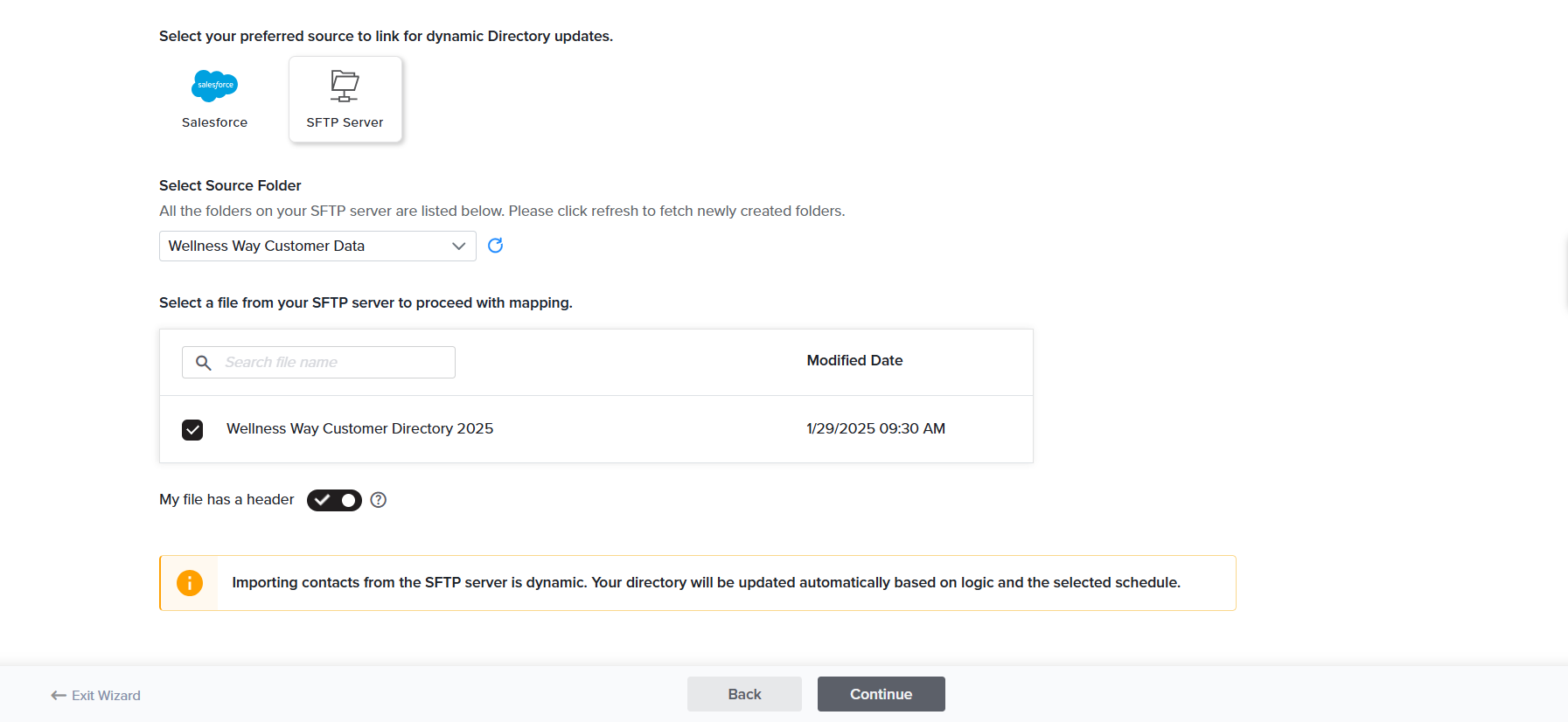Open the header help question mark
Viewport: 1568px width, 722px height.
[378, 500]
